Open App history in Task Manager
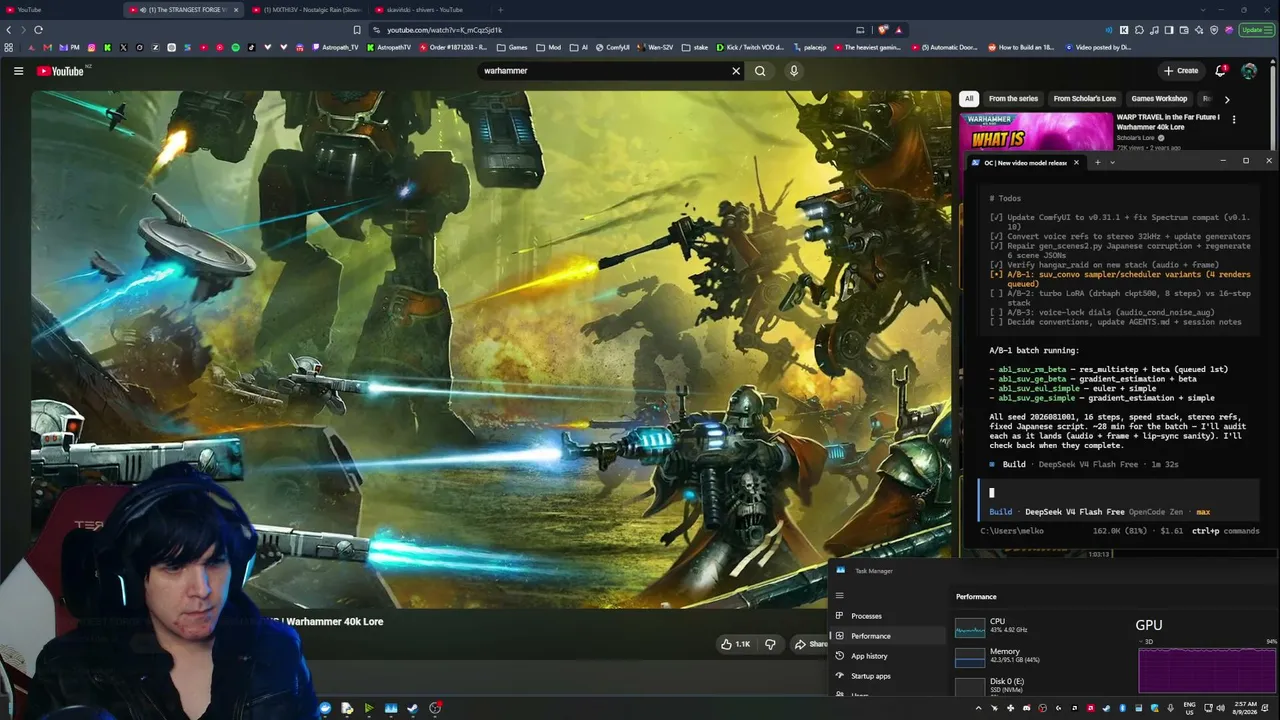1280x720 pixels. 887,656
